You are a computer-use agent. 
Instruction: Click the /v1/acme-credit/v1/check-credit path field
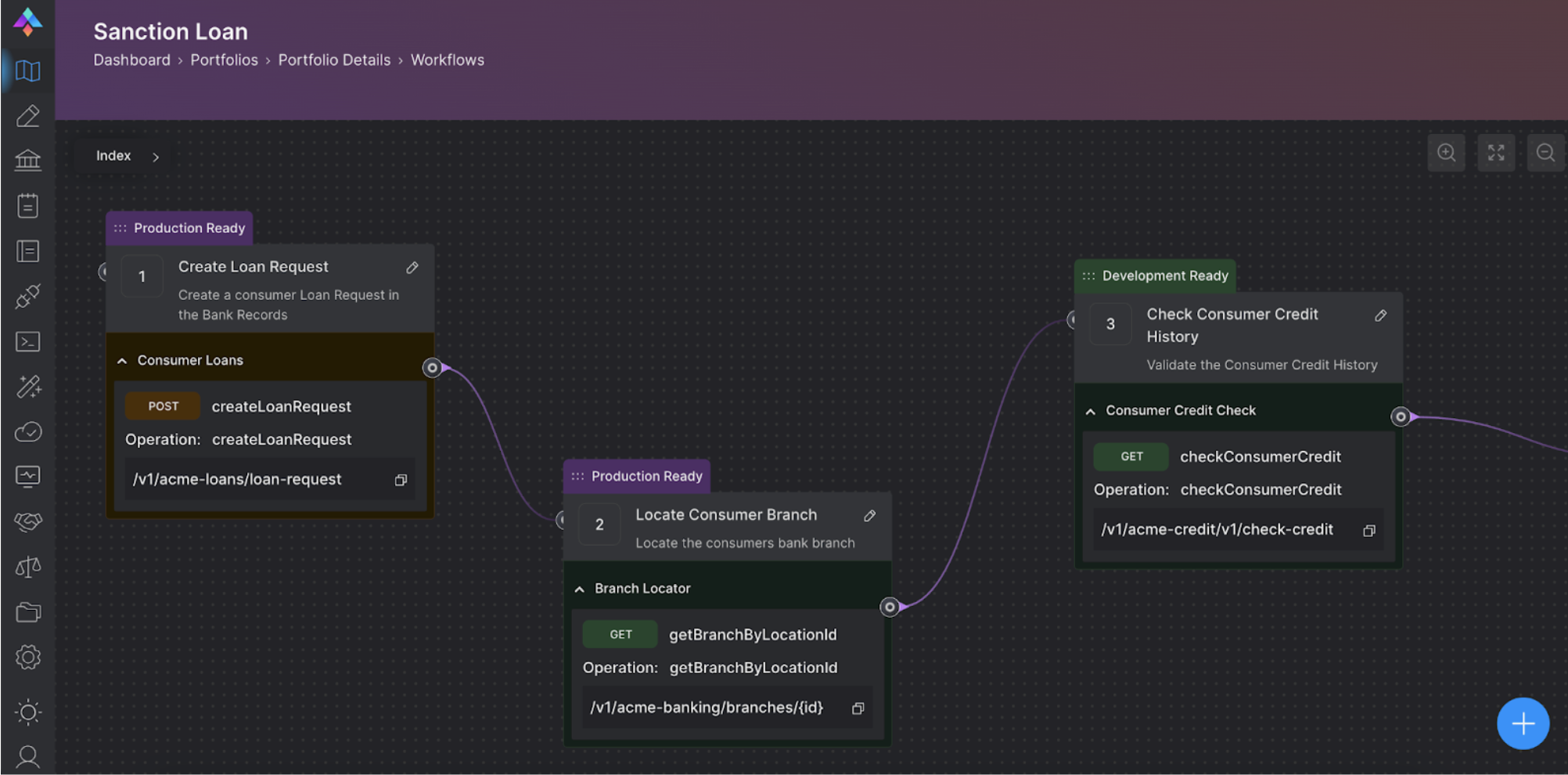pyautogui.click(x=1238, y=530)
